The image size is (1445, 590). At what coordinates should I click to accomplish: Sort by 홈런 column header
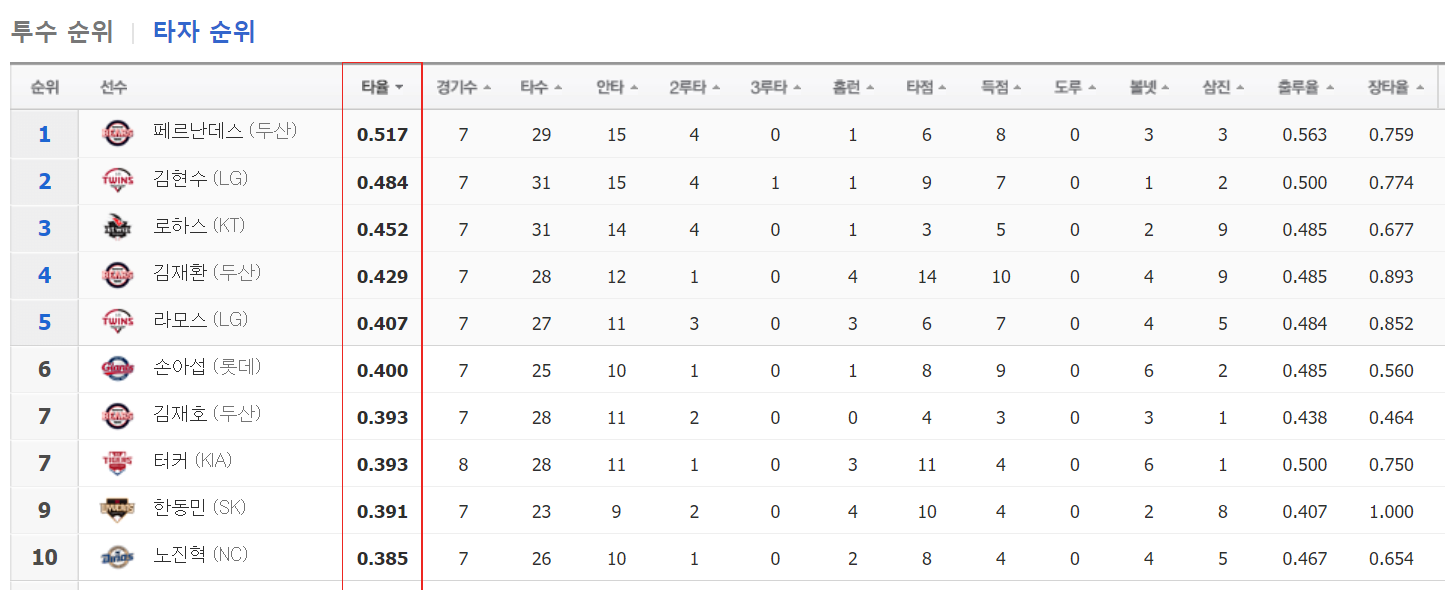pyautogui.click(x=853, y=87)
